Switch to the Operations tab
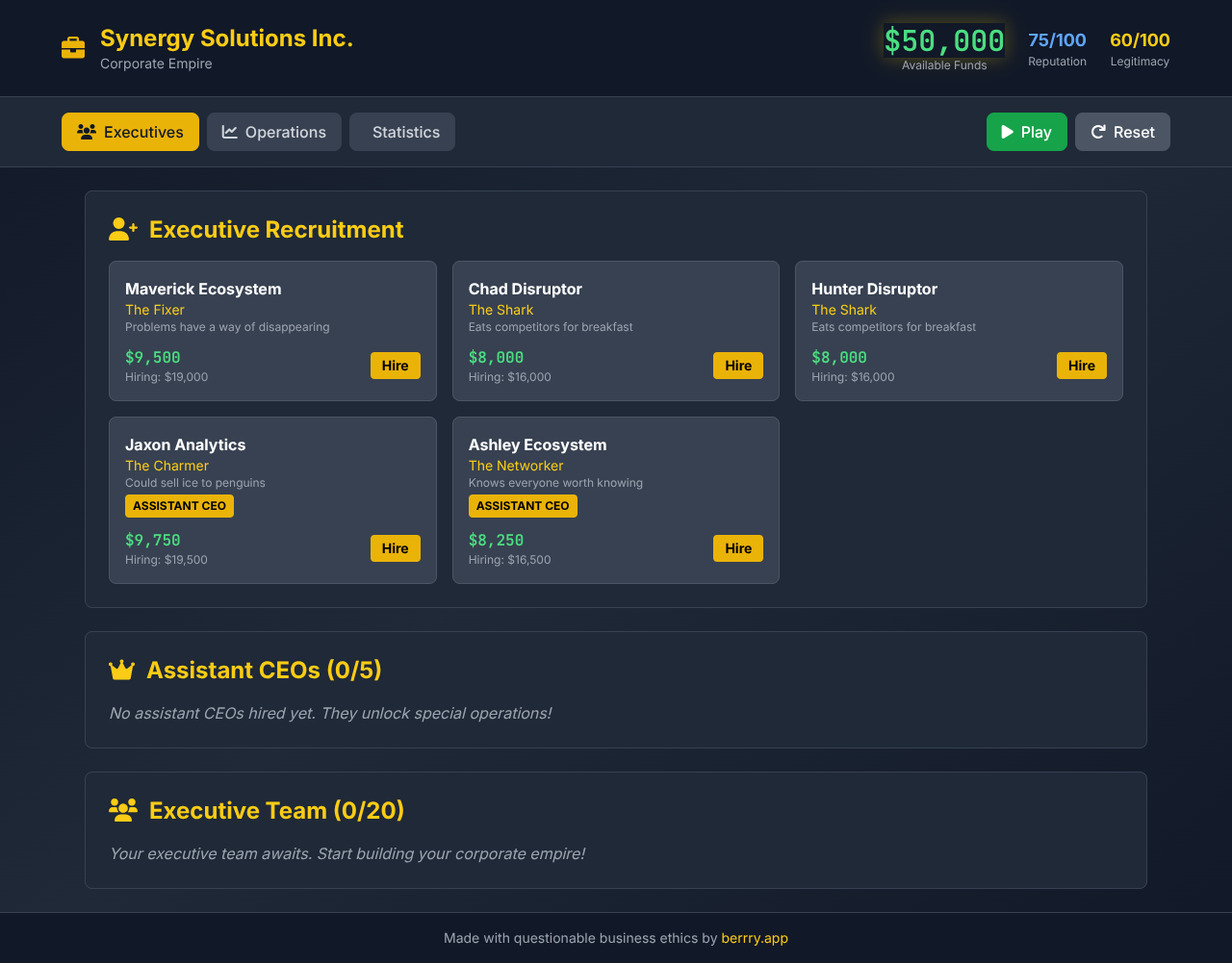 tap(274, 132)
